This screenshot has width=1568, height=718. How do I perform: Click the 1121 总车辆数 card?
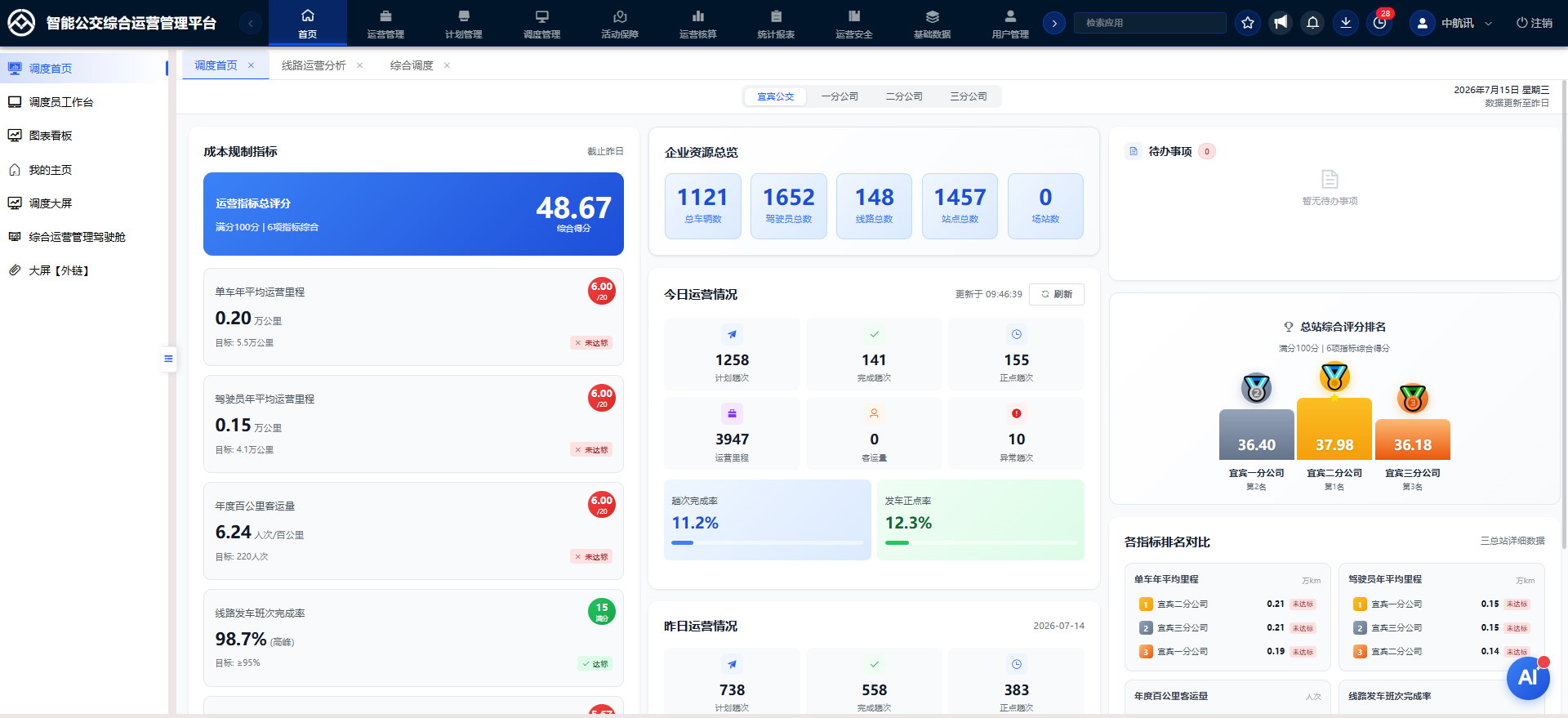(x=703, y=206)
